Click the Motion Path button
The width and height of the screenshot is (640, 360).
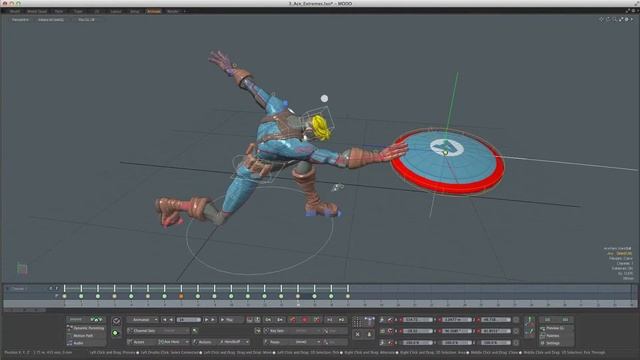tap(86, 336)
